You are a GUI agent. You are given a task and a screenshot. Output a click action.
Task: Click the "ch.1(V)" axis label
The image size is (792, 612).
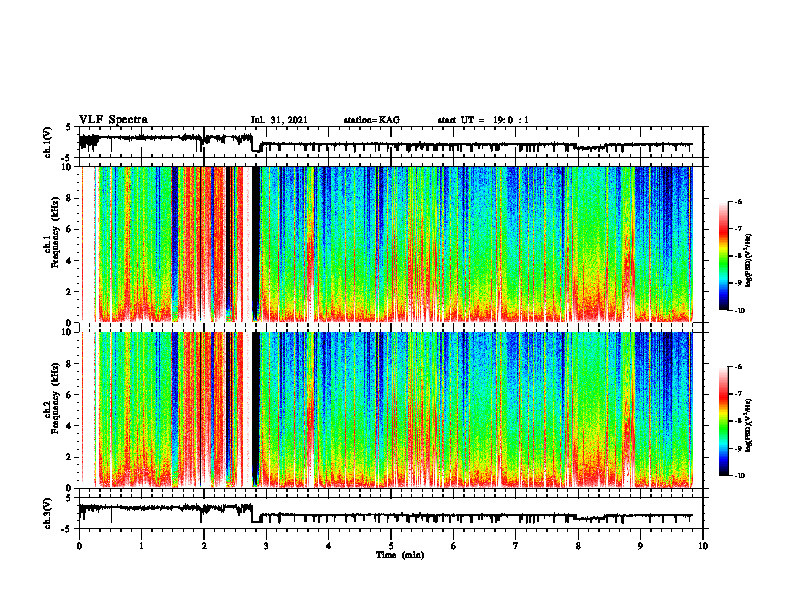pyautogui.click(x=48, y=142)
